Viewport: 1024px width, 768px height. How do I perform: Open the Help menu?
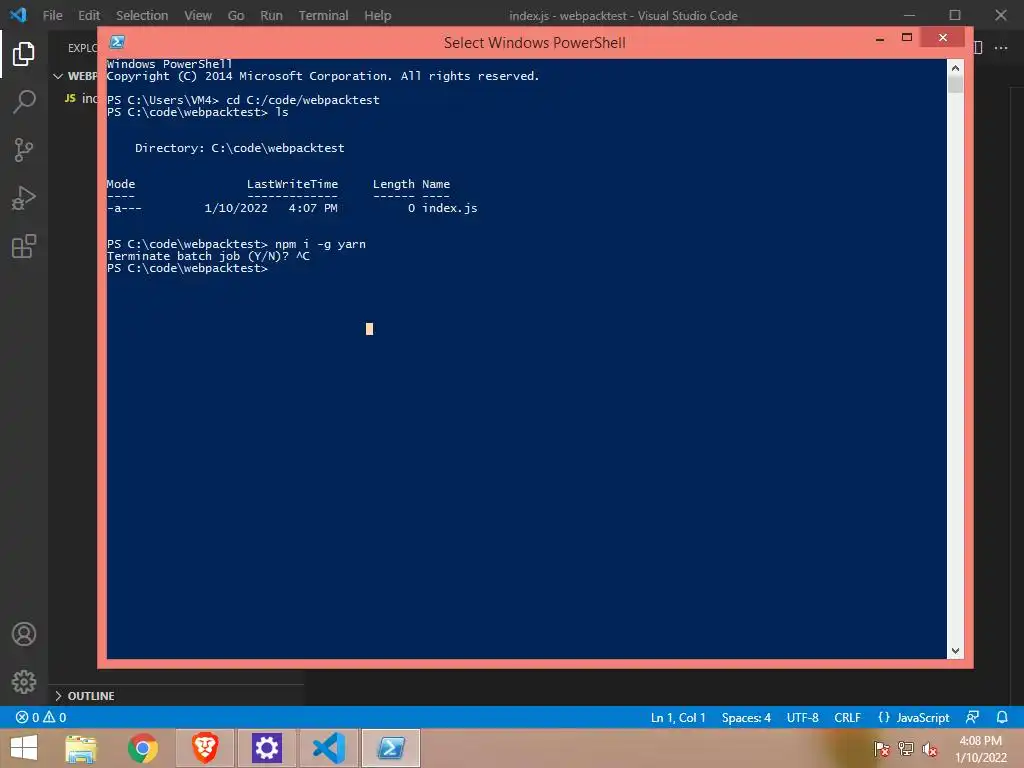[x=377, y=15]
